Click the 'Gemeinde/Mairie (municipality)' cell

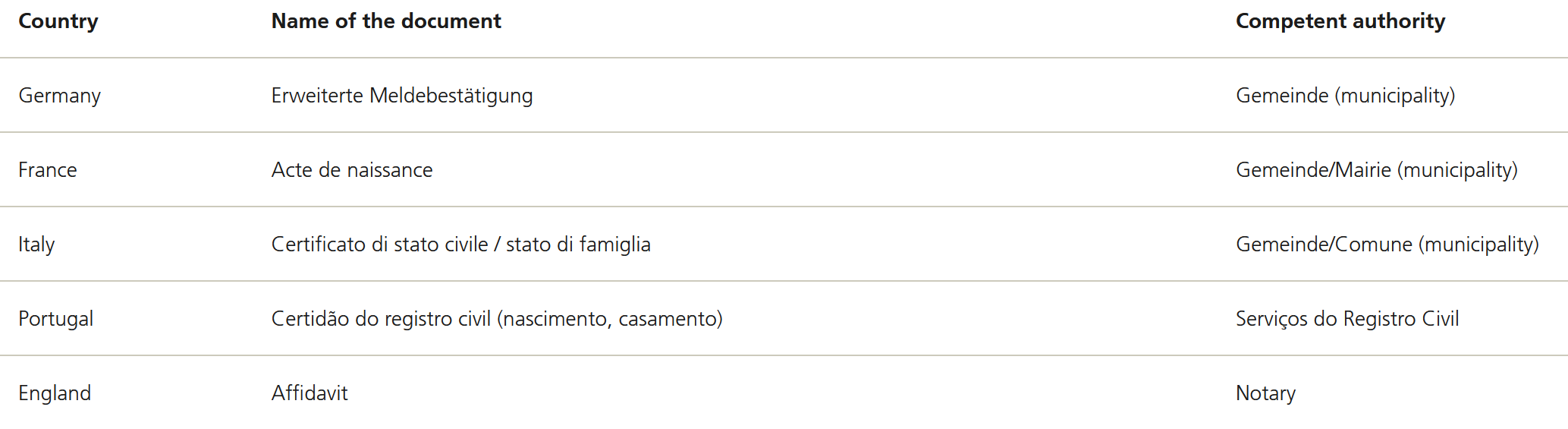click(1376, 170)
